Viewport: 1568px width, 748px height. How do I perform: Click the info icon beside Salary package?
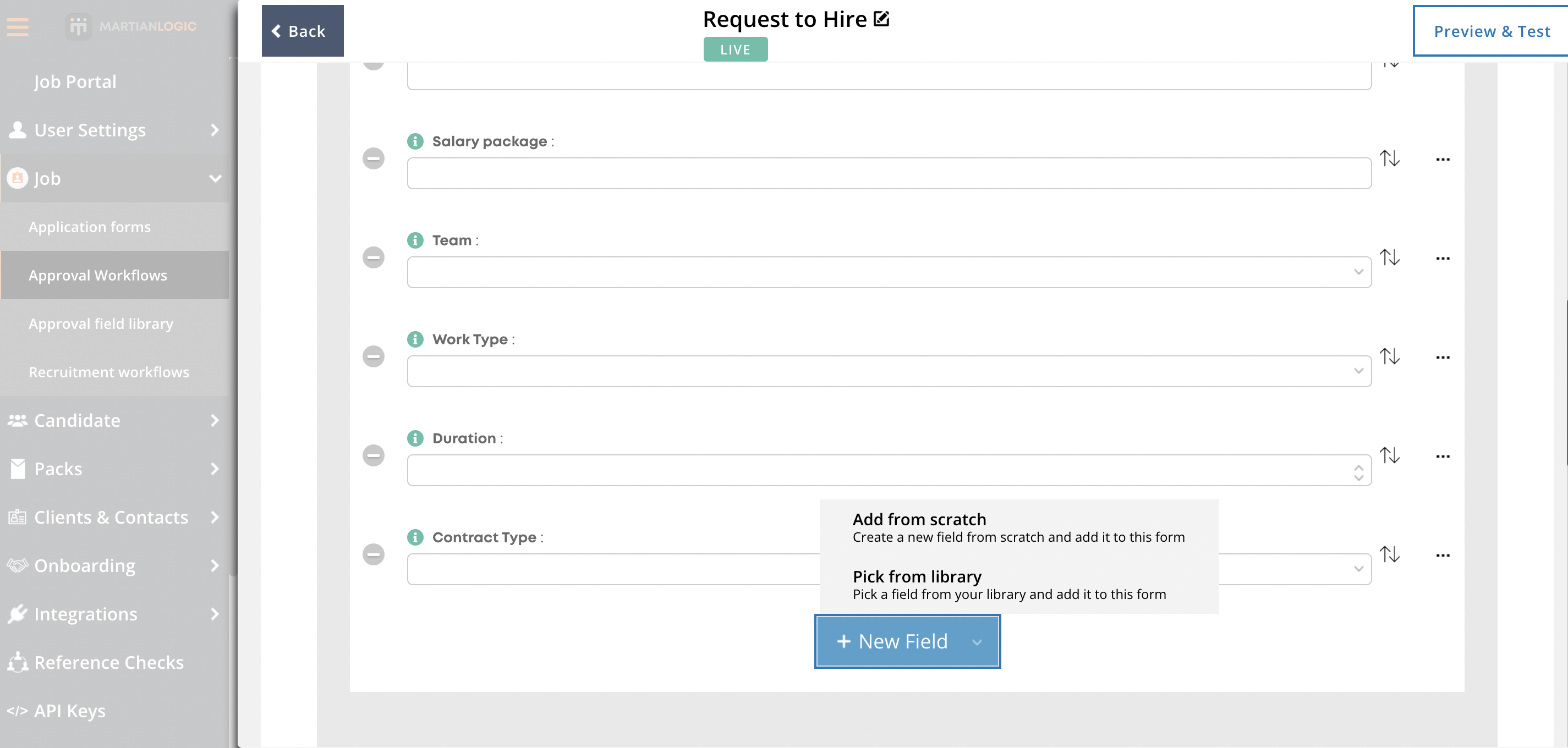click(x=415, y=141)
